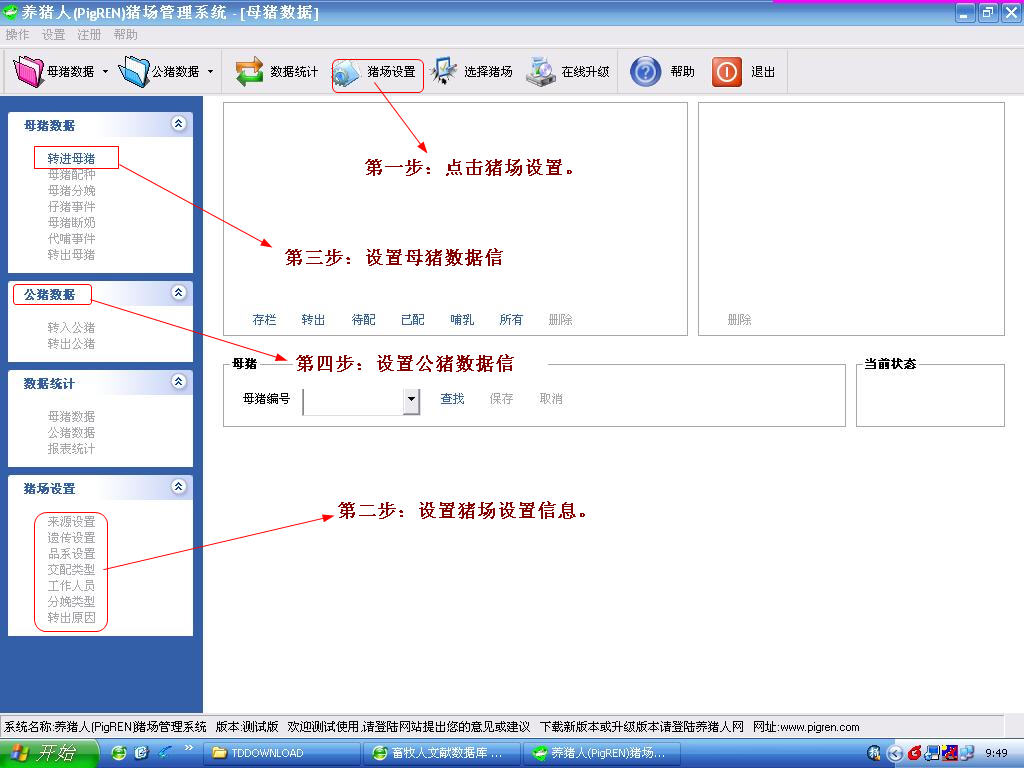Collapse the 母猪数据 sidebar panel
The image size is (1024, 768).
[178, 124]
